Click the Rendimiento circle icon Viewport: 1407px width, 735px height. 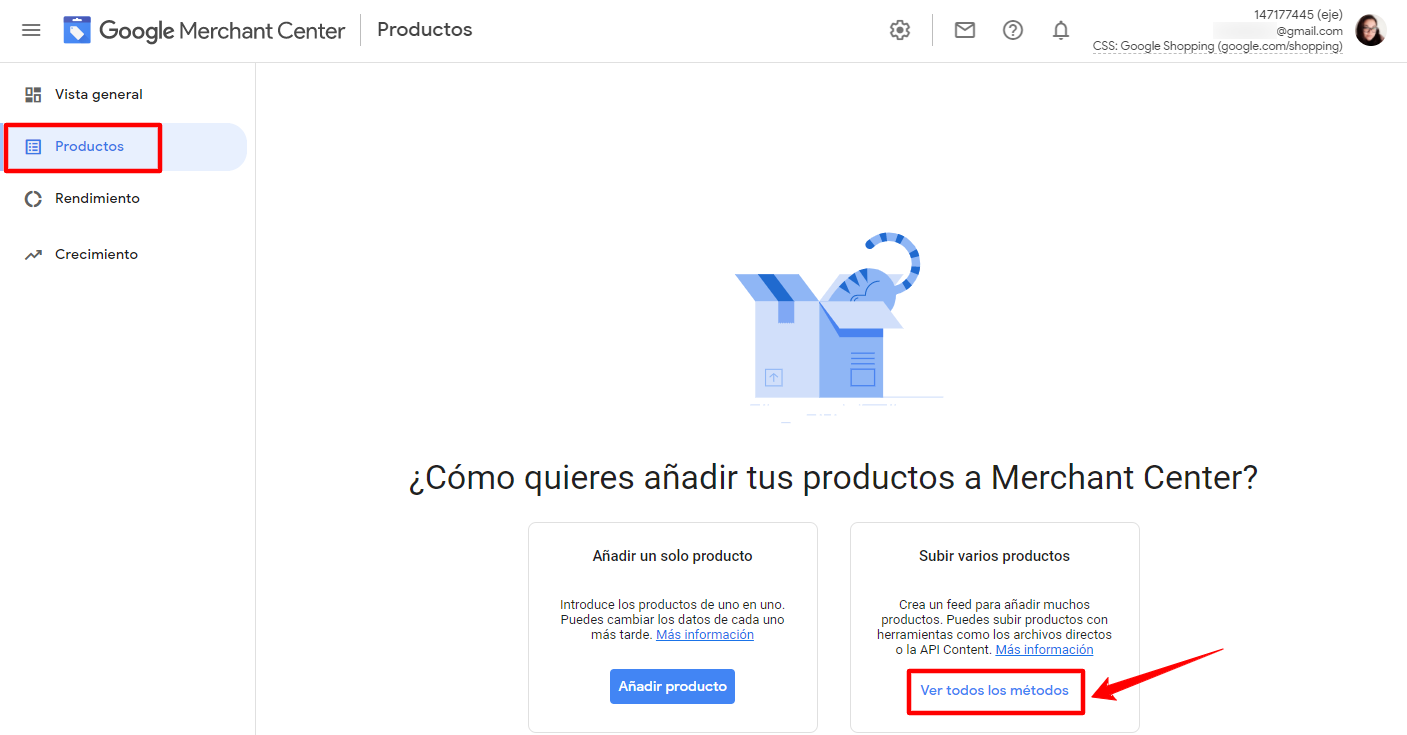tap(33, 199)
